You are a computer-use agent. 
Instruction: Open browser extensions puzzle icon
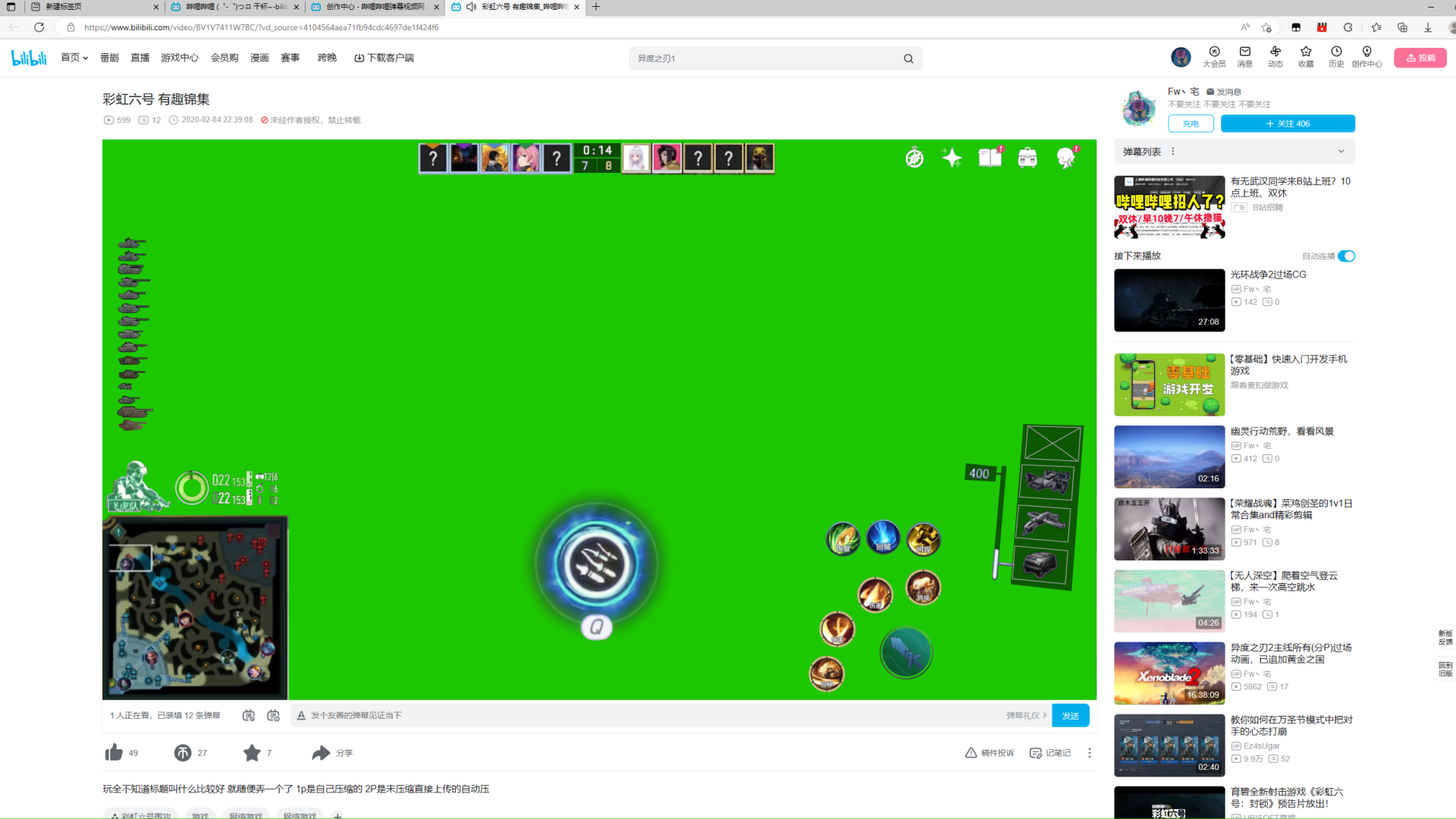click(x=1348, y=27)
